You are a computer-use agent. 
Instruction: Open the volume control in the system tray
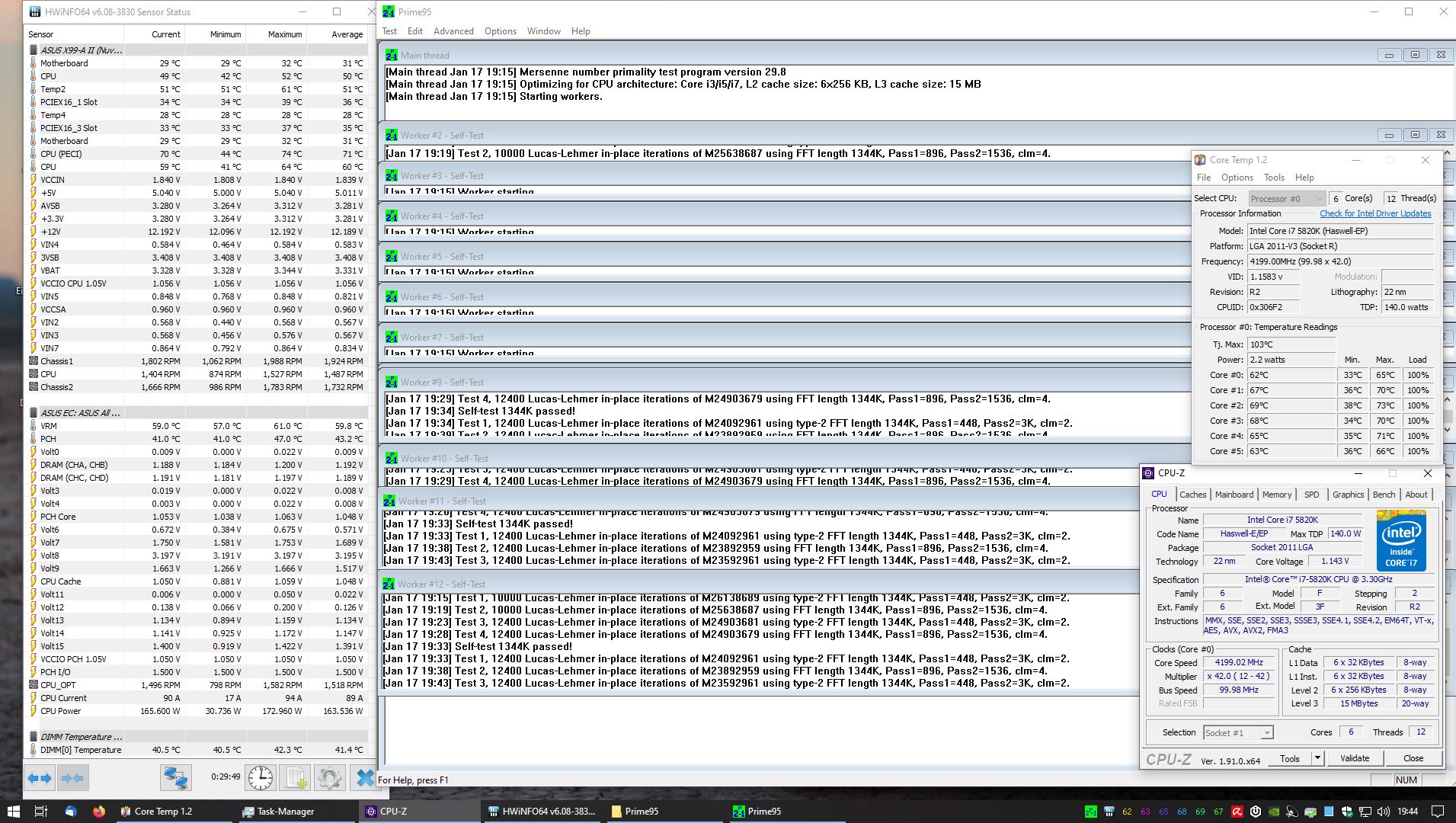point(1383,812)
